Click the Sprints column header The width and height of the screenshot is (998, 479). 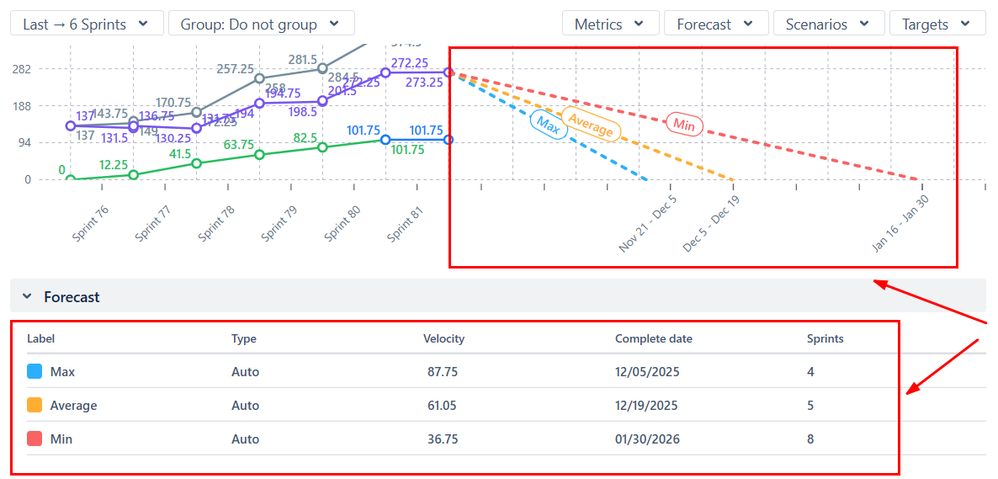[825, 339]
